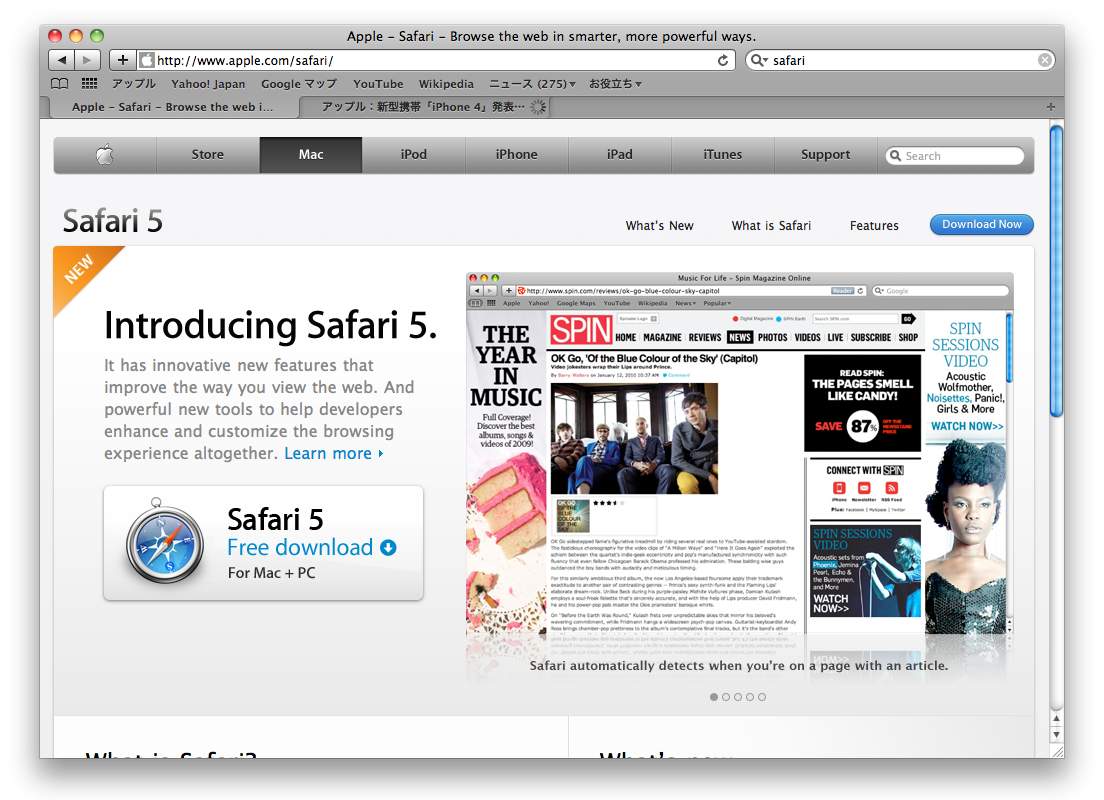
Task: Open the iPad section in navigation
Action: (x=620, y=155)
